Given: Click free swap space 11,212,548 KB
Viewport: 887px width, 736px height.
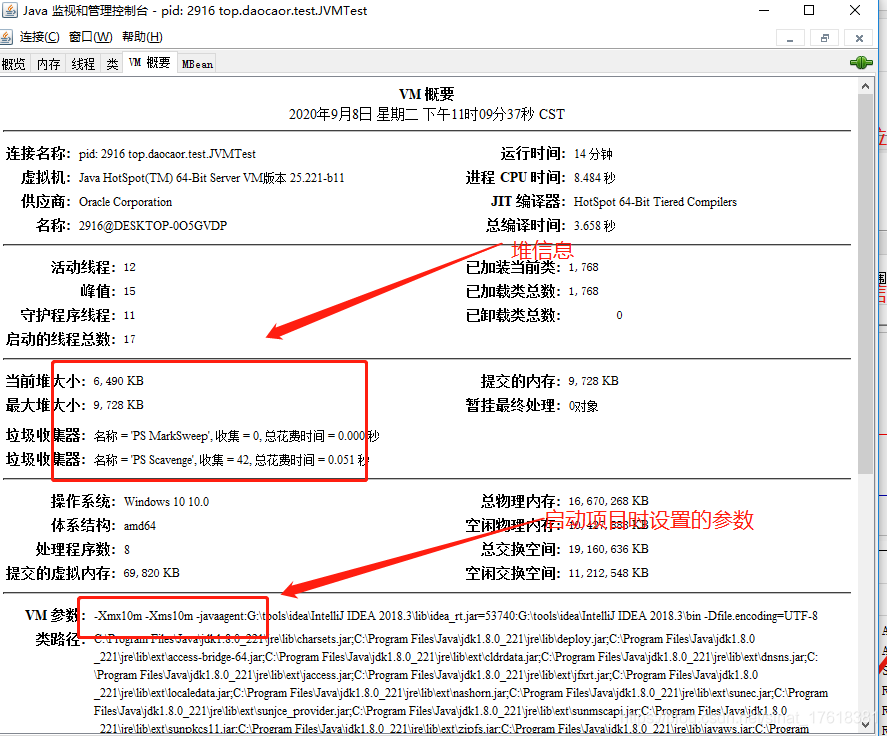Looking at the screenshot, I should 608,573.
